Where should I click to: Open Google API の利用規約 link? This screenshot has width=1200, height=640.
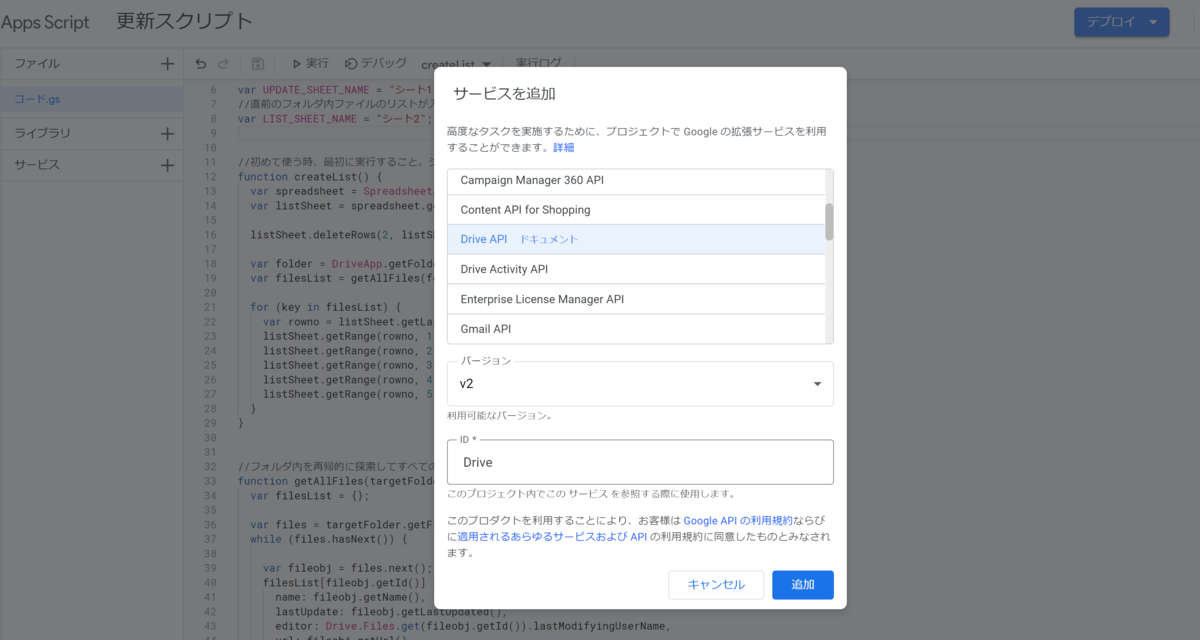[738, 521]
